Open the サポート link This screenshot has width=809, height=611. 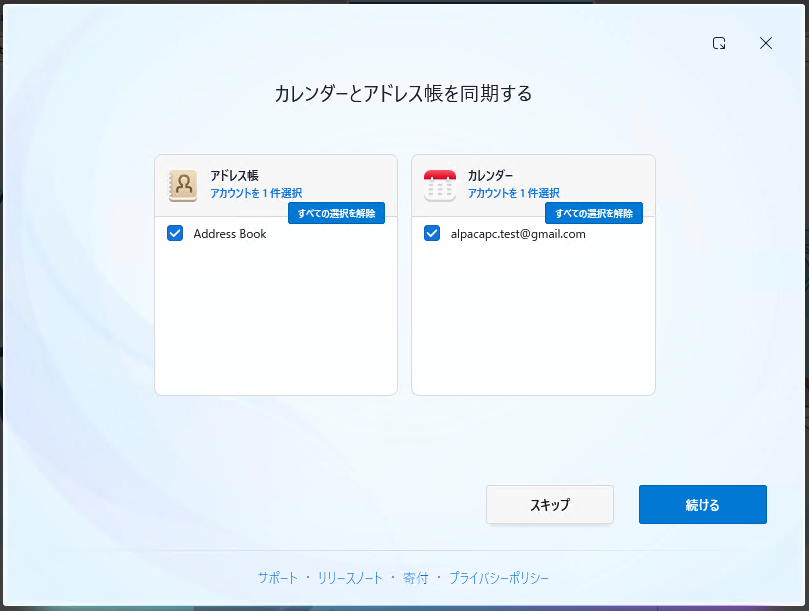[278, 578]
